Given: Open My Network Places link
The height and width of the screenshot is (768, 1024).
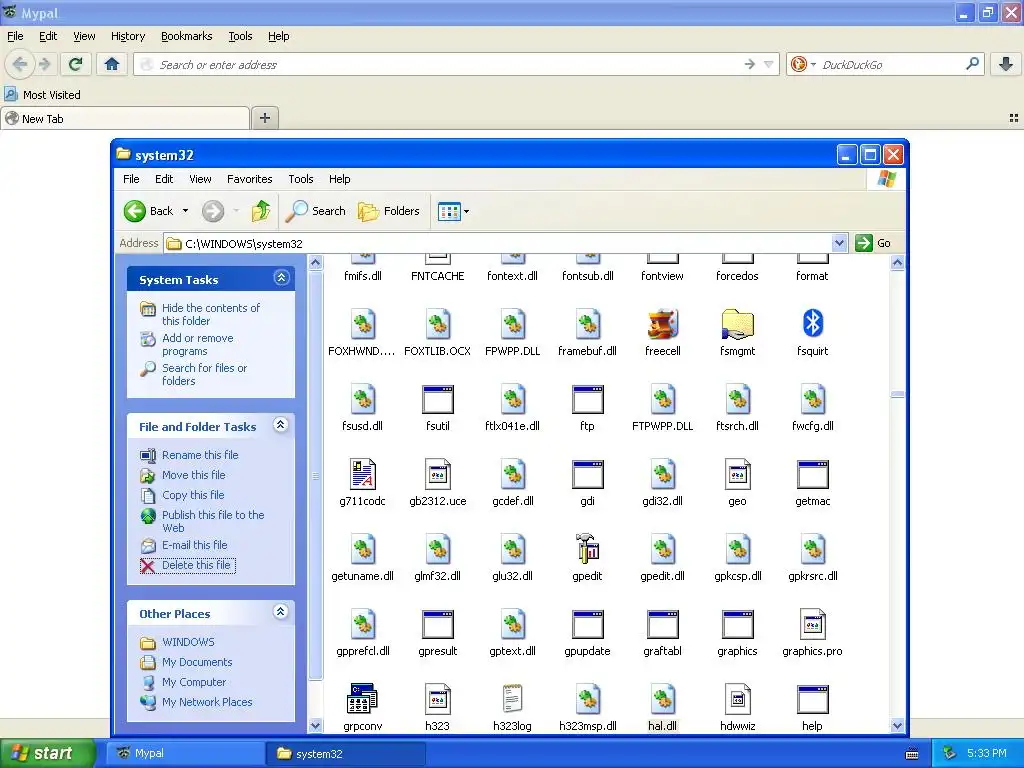Looking at the screenshot, I should (206, 702).
